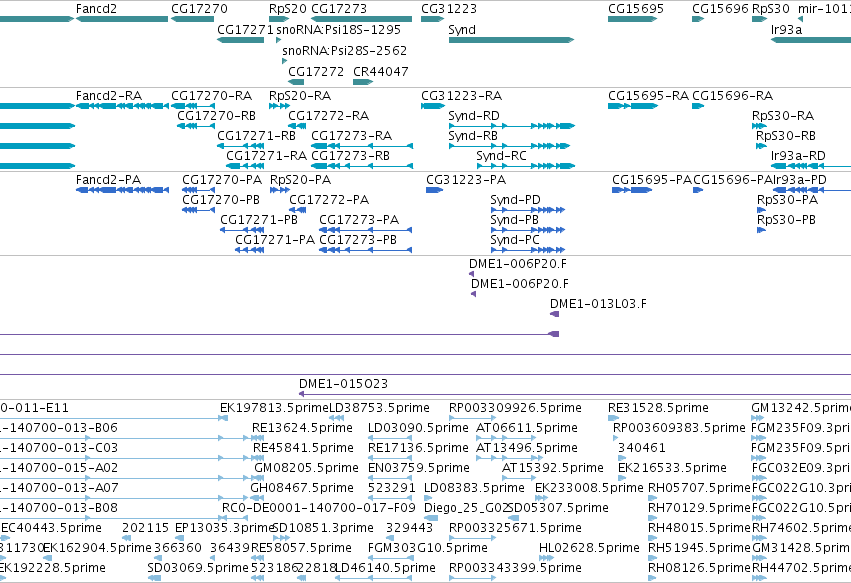This screenshot has height=583, width=851.
Task: Click protein CG17272-PA label
Action: [x=329, y=200]
